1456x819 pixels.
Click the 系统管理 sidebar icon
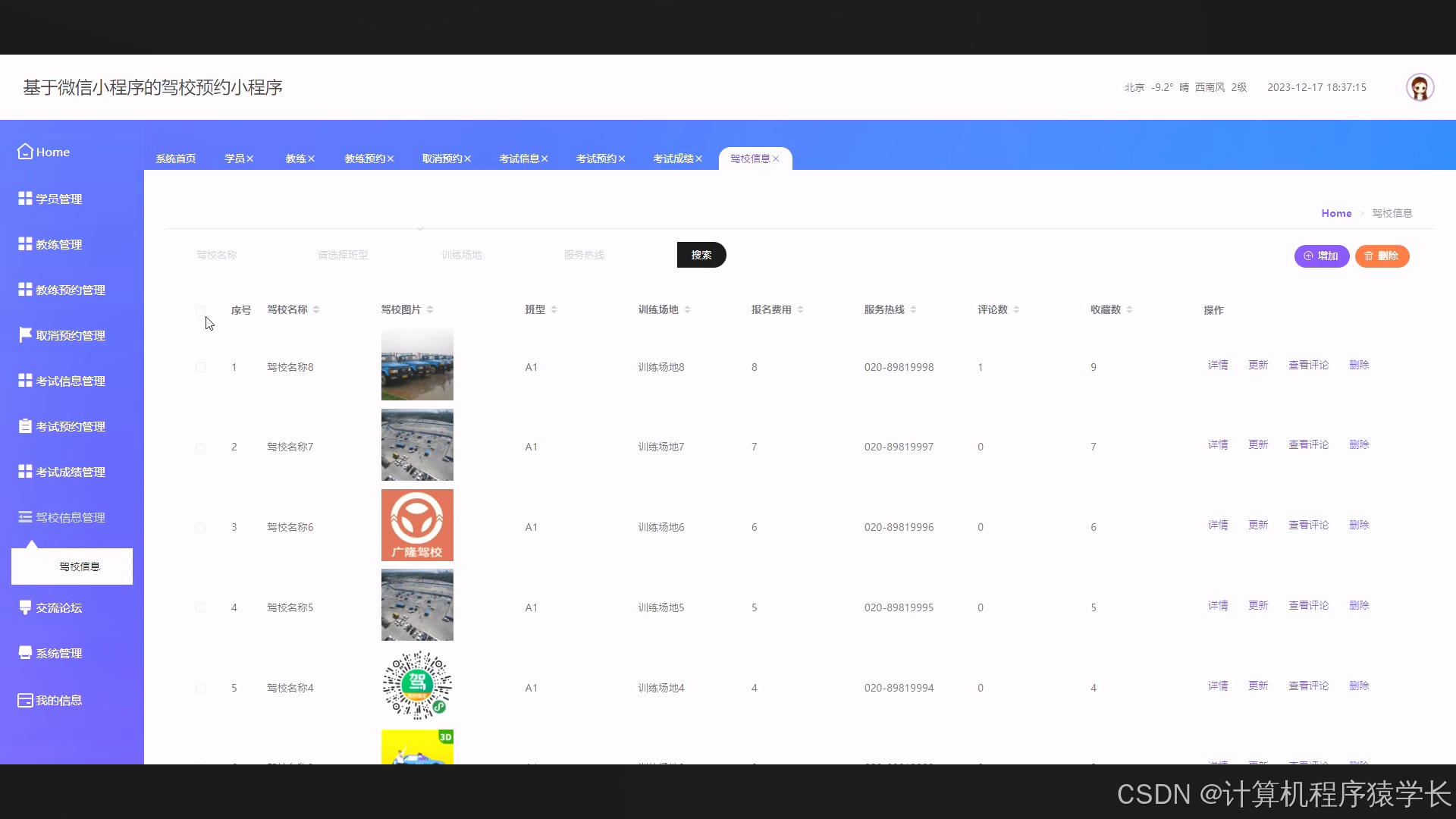pyautogui.click(x=25, y=653)
